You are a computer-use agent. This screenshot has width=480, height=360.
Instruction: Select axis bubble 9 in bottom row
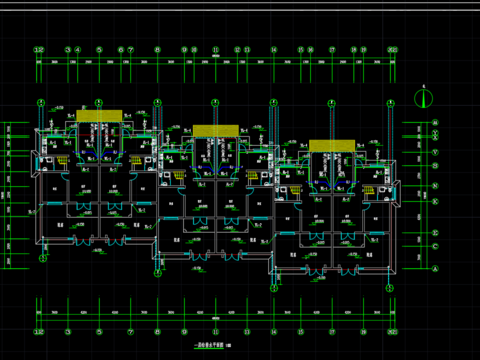click(184, 332)
